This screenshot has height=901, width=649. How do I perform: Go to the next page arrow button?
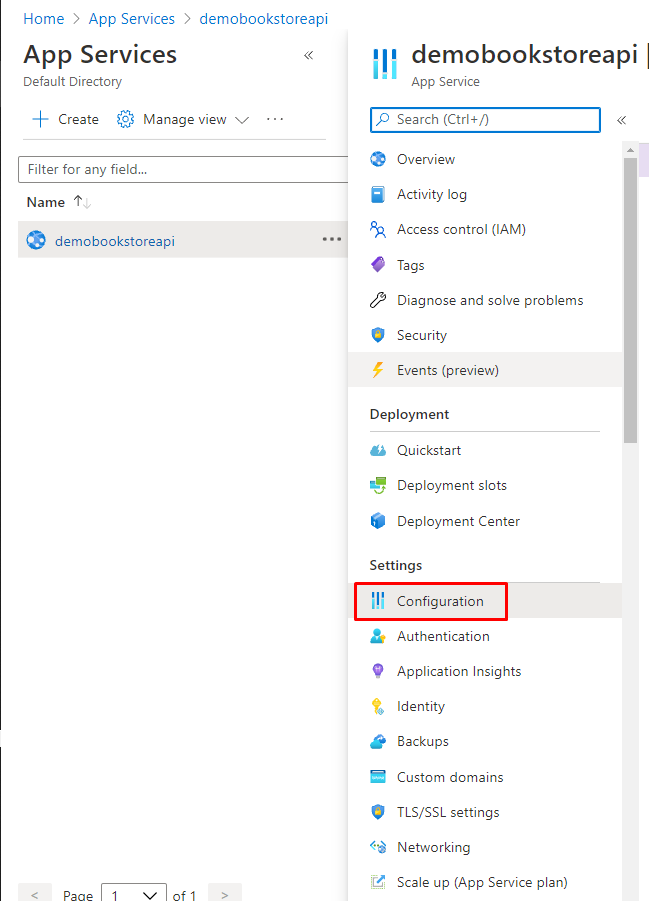click(x=225, y=894)
